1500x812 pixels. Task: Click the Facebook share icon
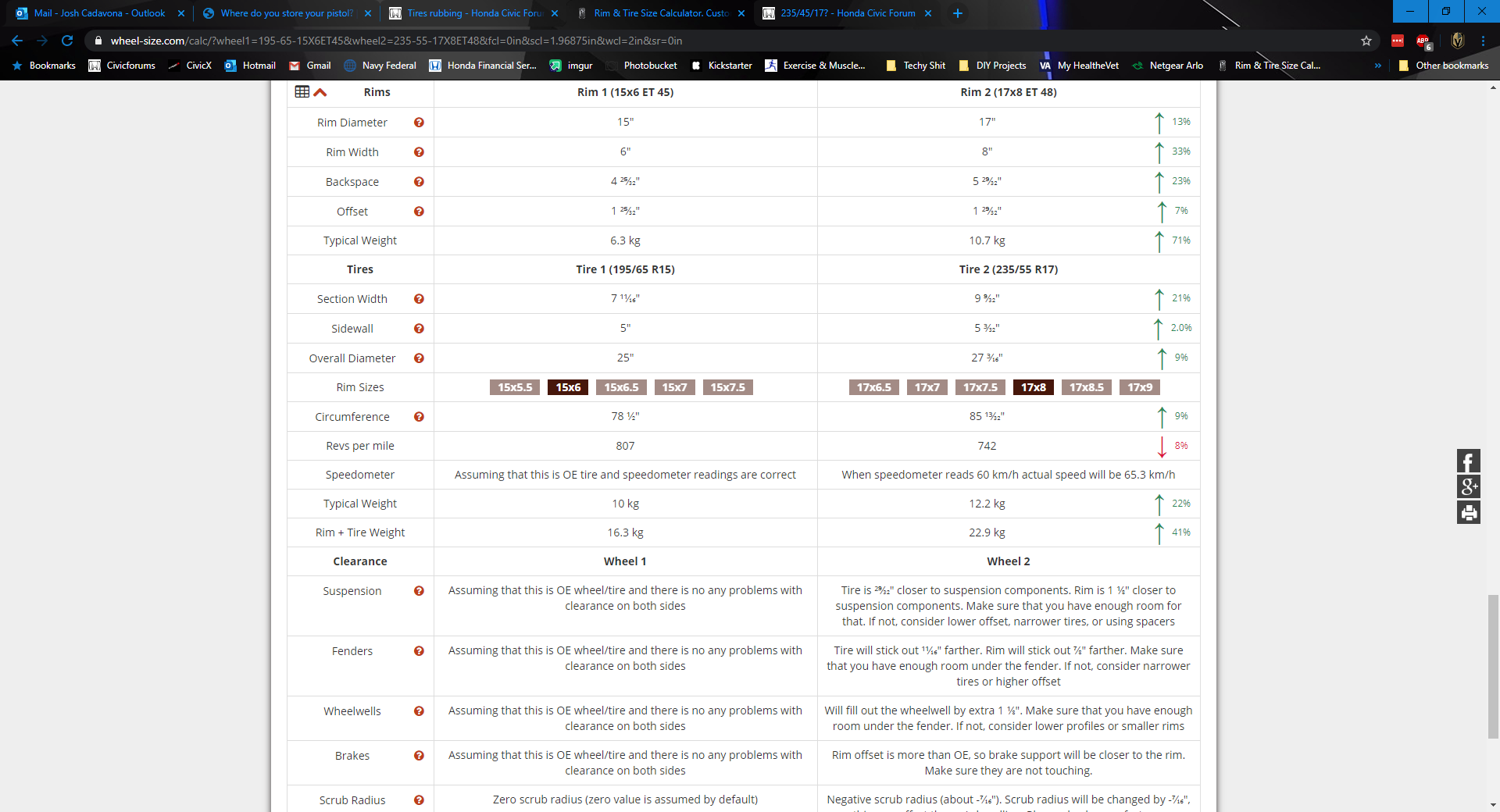1468,461
